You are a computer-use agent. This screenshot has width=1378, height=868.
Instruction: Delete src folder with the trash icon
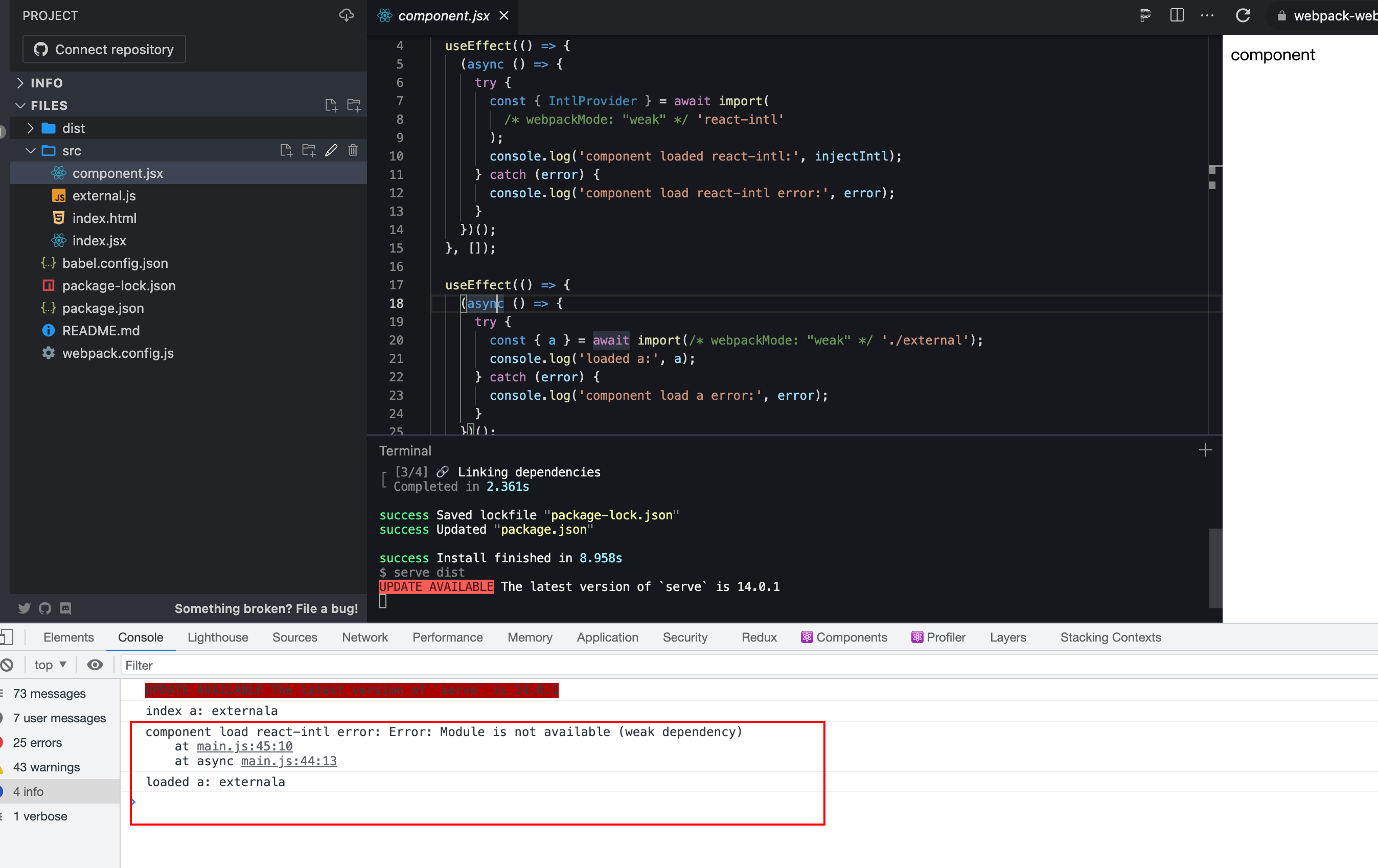pos(353,150)
